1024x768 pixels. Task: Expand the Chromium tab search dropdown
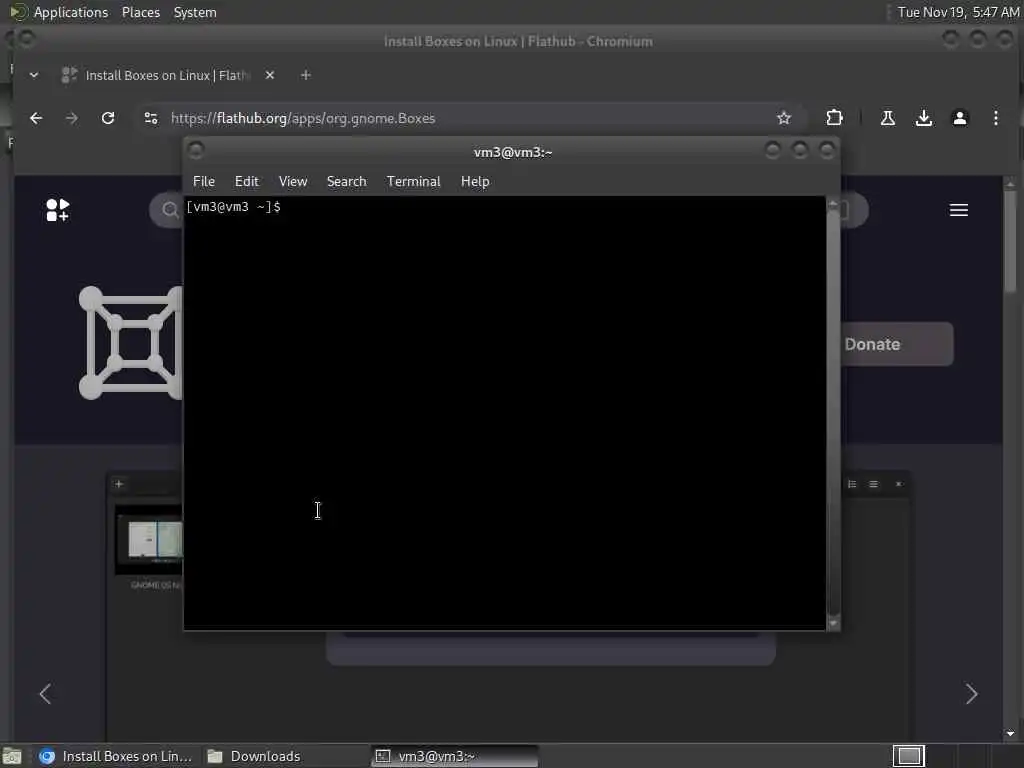coord(34,75)
